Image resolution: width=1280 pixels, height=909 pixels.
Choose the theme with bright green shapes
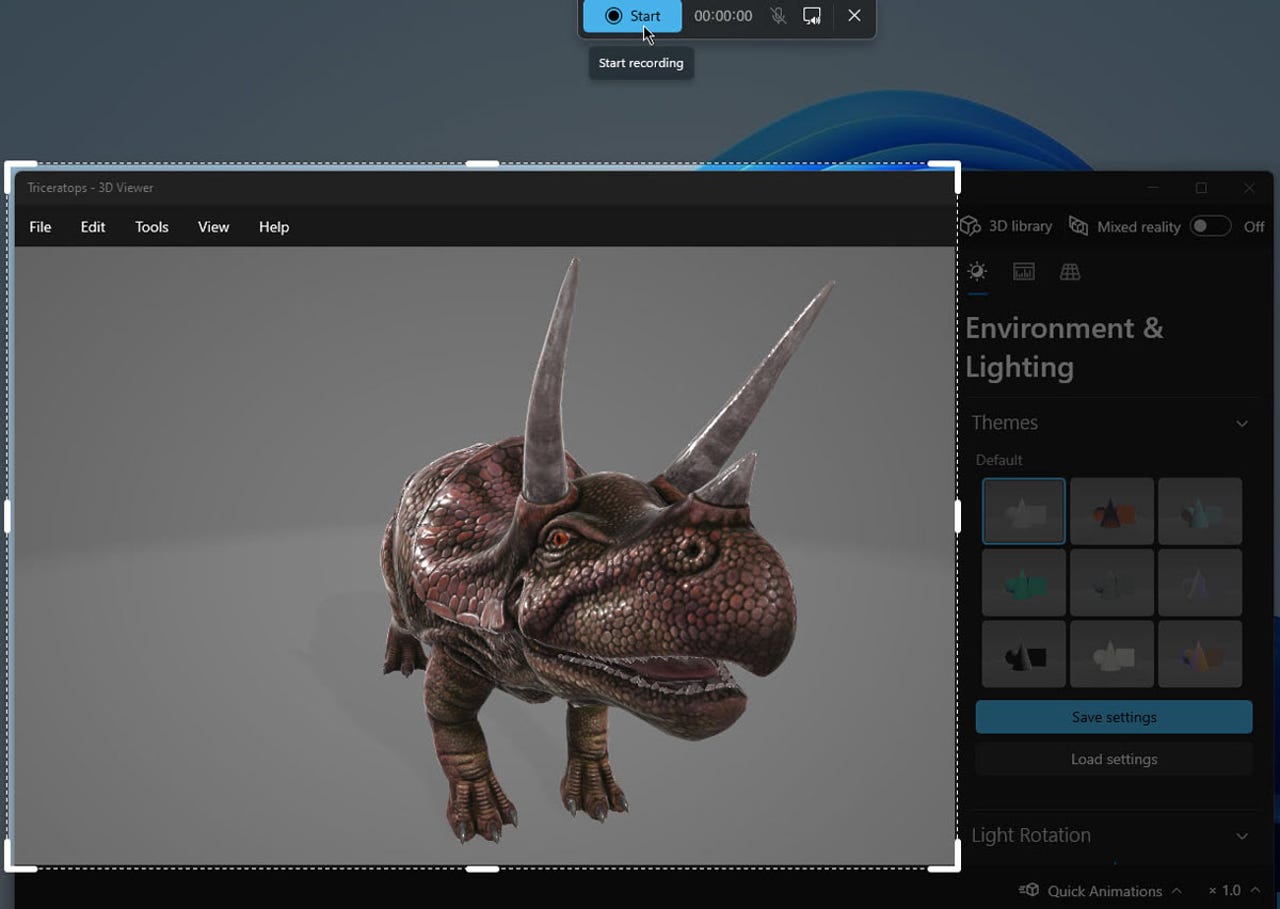point(1024,582)
